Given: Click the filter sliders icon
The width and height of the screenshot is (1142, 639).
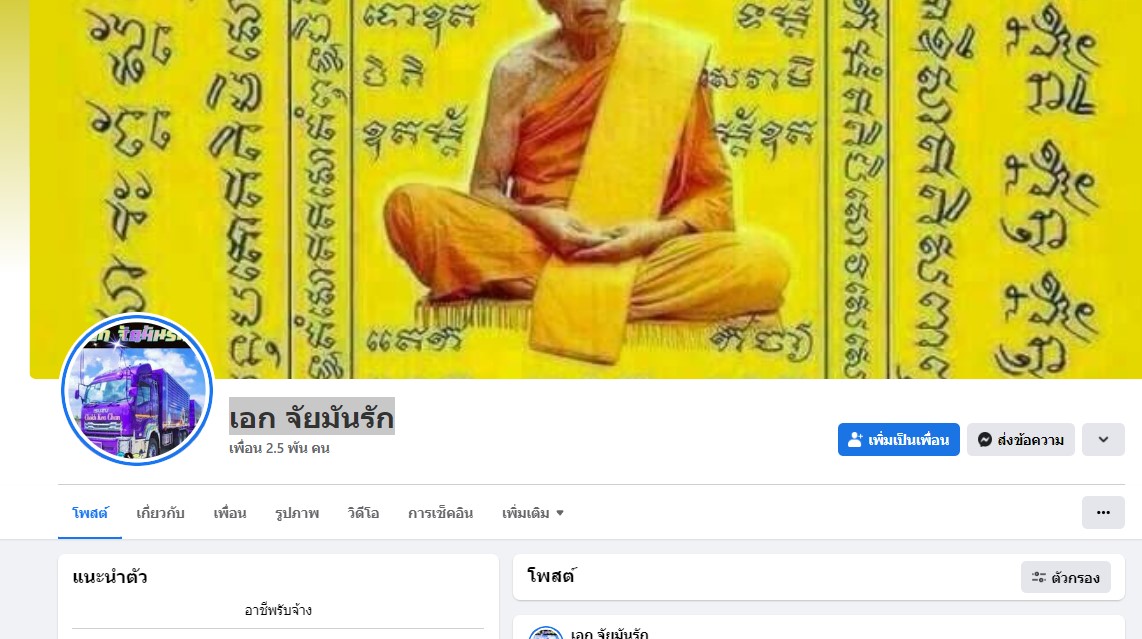Looking at the screenshot, I should [x=1039, y=577].
